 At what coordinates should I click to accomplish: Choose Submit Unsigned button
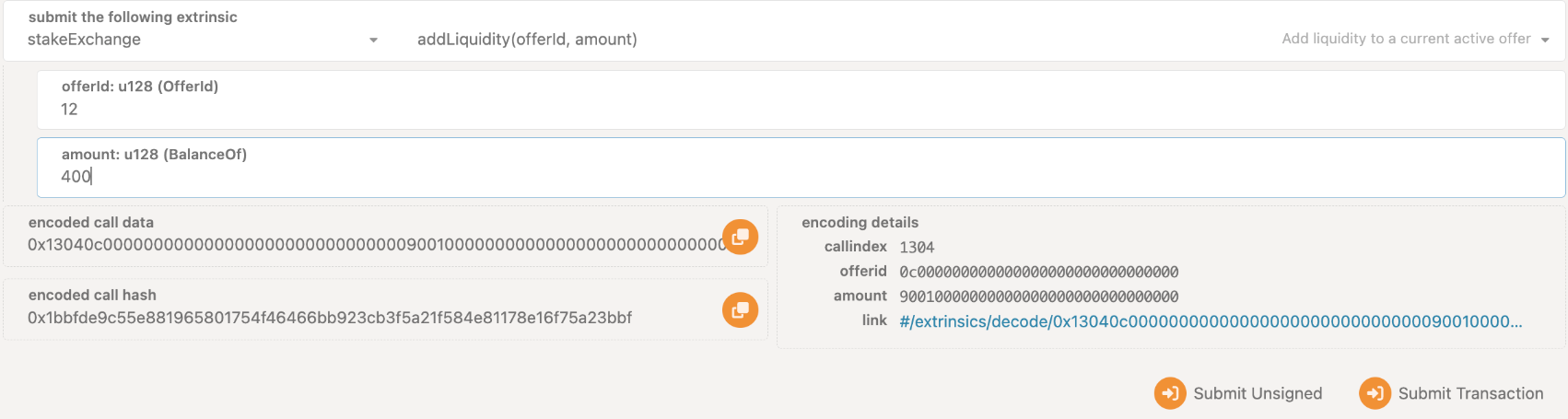tap(1238, 393)
